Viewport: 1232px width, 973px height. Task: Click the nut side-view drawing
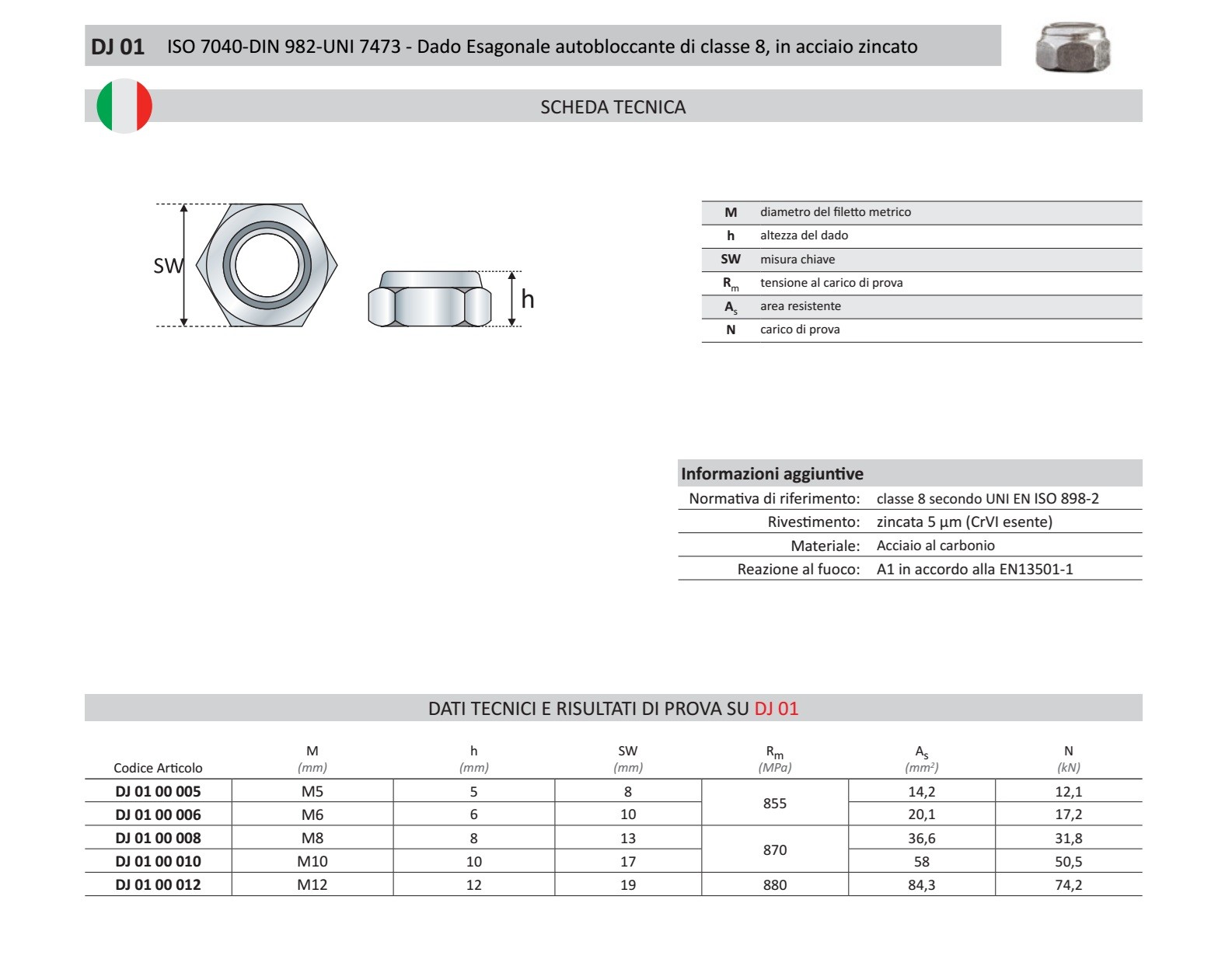pyautogui.click(x=429, y=299)
